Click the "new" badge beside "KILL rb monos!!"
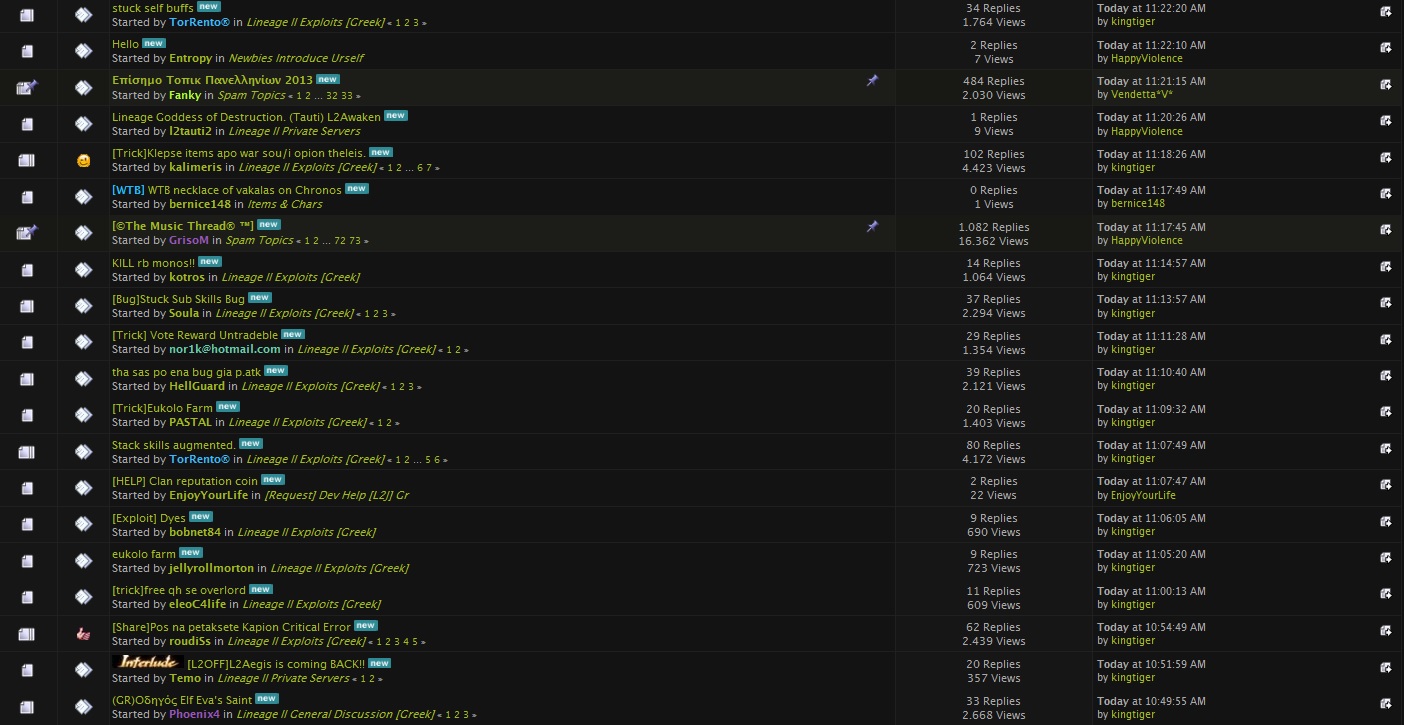1404x725 pixels. pyautogui.click(x=209, y=262)
